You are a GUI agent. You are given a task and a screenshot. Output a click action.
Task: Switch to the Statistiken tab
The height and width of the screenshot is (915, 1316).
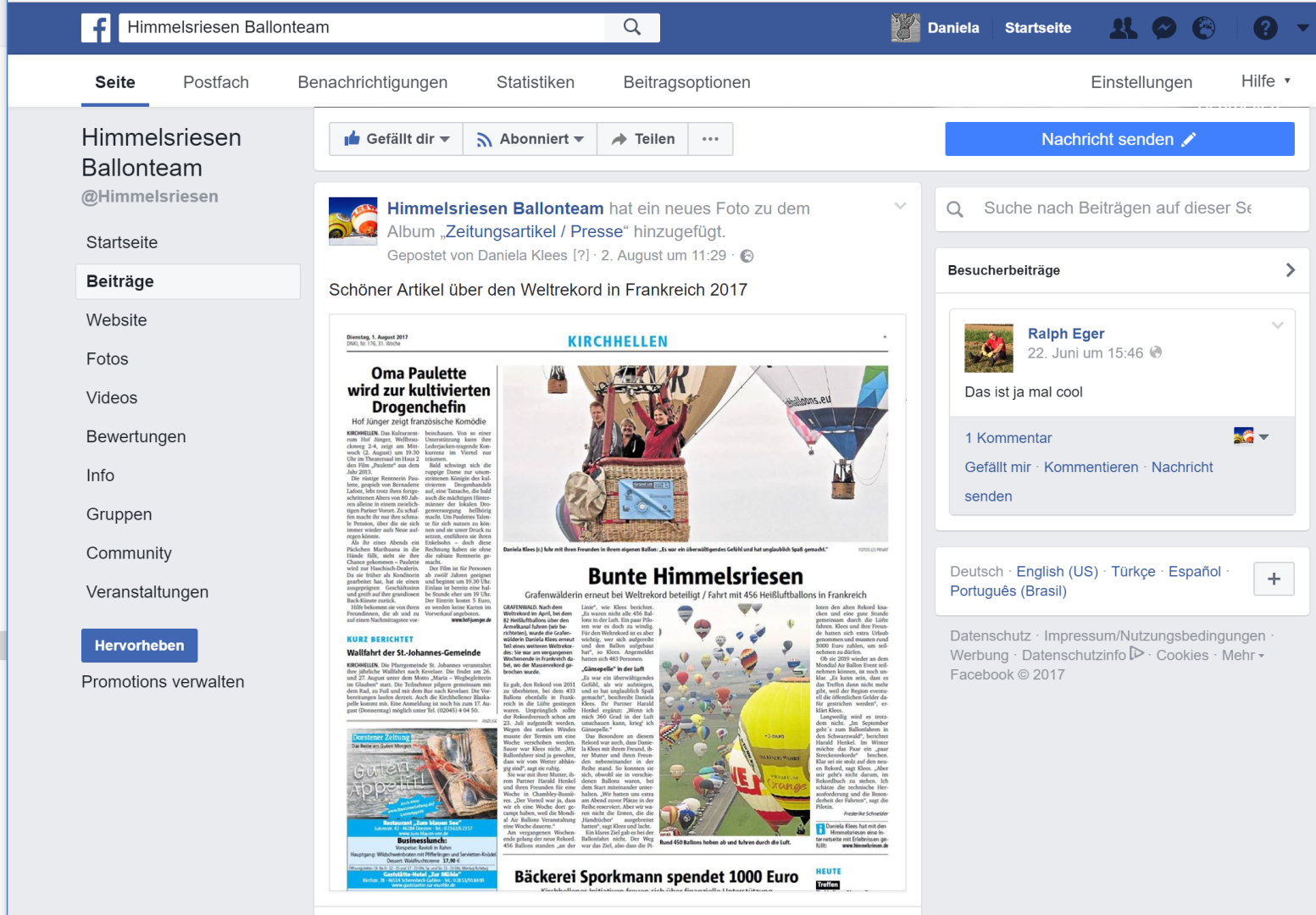536,82
